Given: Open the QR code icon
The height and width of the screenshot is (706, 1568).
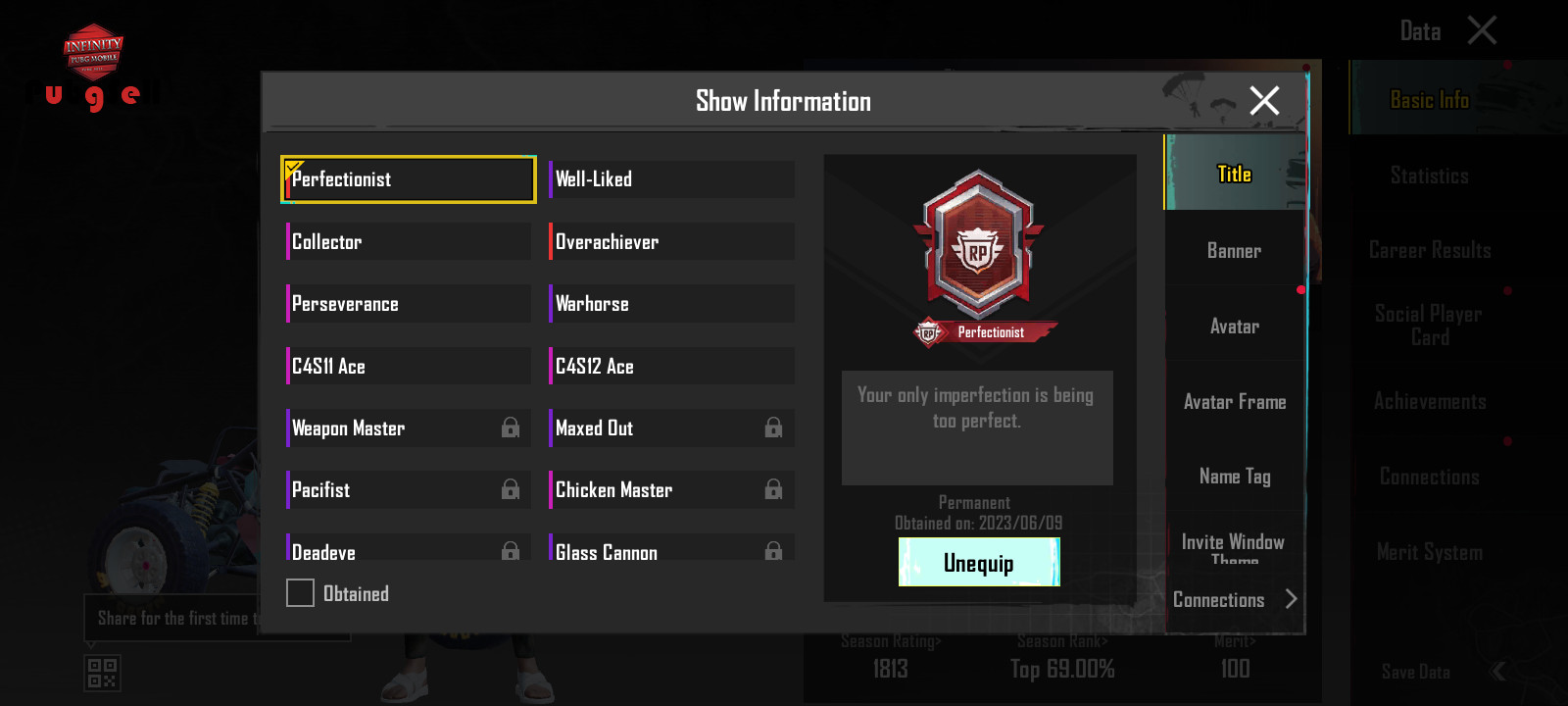Looking at the screenshot, I should coord(102,673).
